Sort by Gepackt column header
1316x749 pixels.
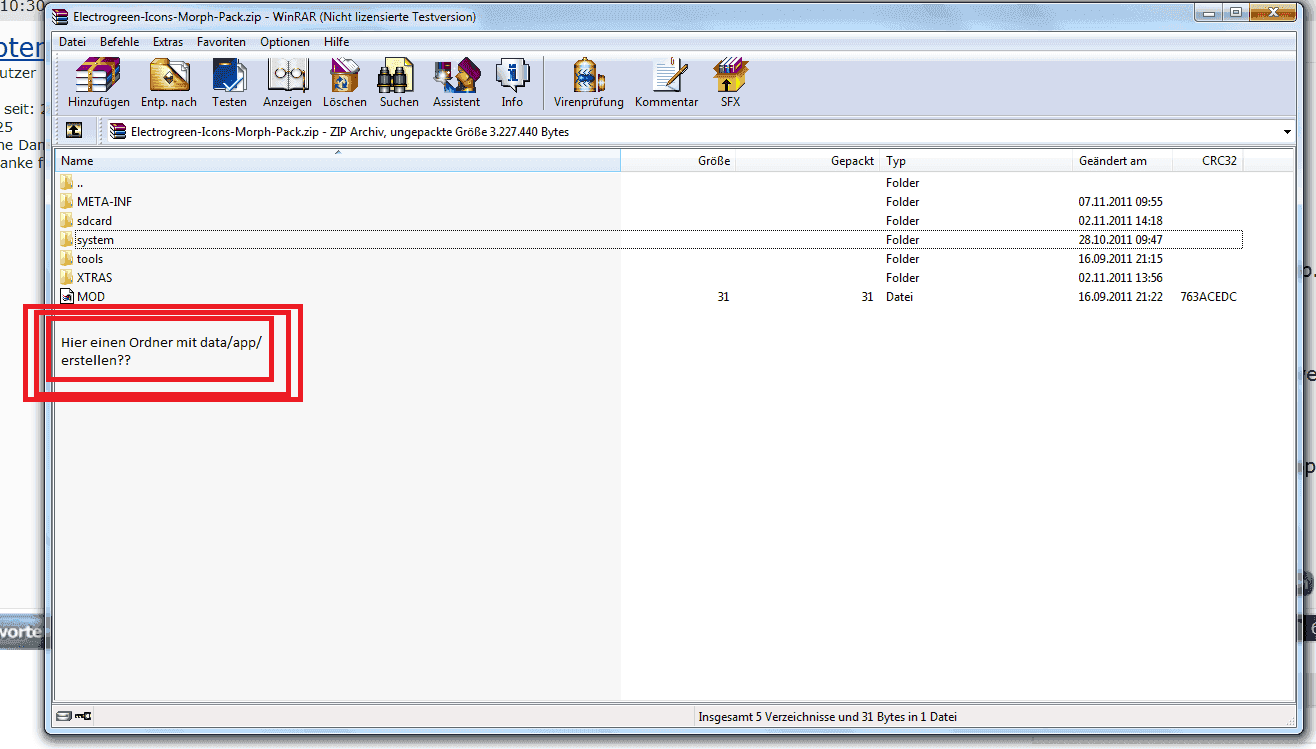[x=808, y=161]
